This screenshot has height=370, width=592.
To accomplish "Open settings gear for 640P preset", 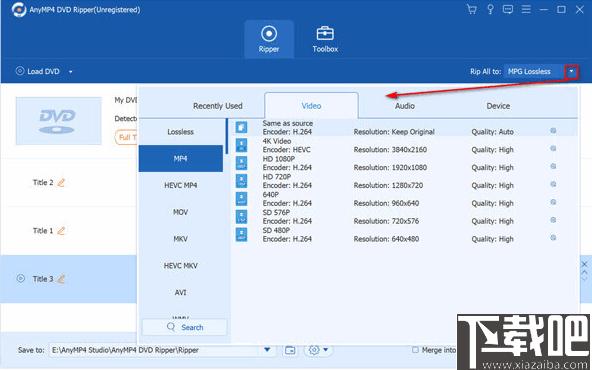I will (x=553, y=202).
